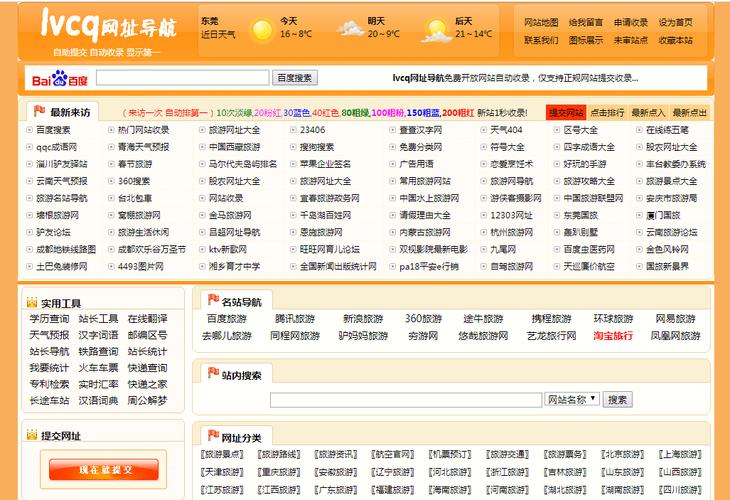The width and height of the screenshot is (730, 500).
Task: Open the 给我留言 link
Action: (586, 22)
